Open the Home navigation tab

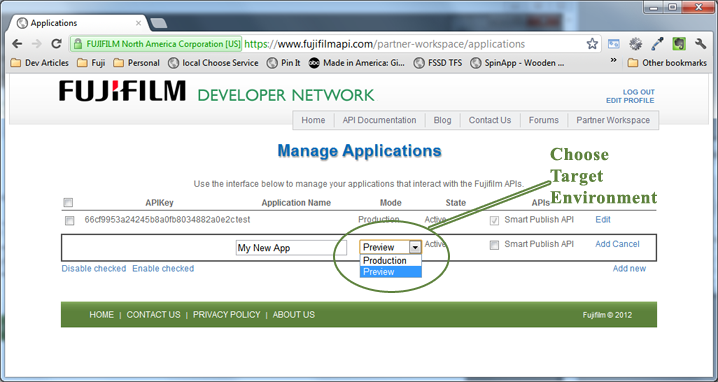pos(313,120)
